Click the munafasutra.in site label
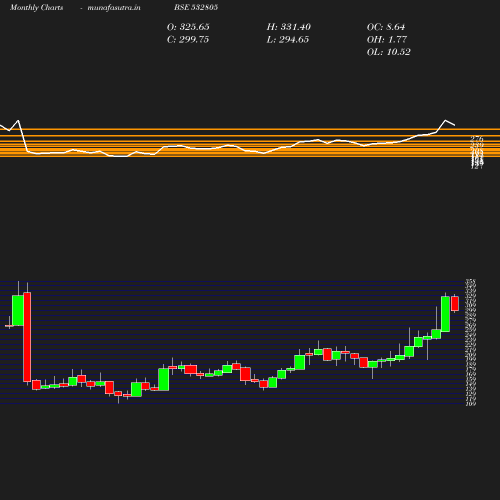Viewport: 500px width, 500px height. click(114, 7)
